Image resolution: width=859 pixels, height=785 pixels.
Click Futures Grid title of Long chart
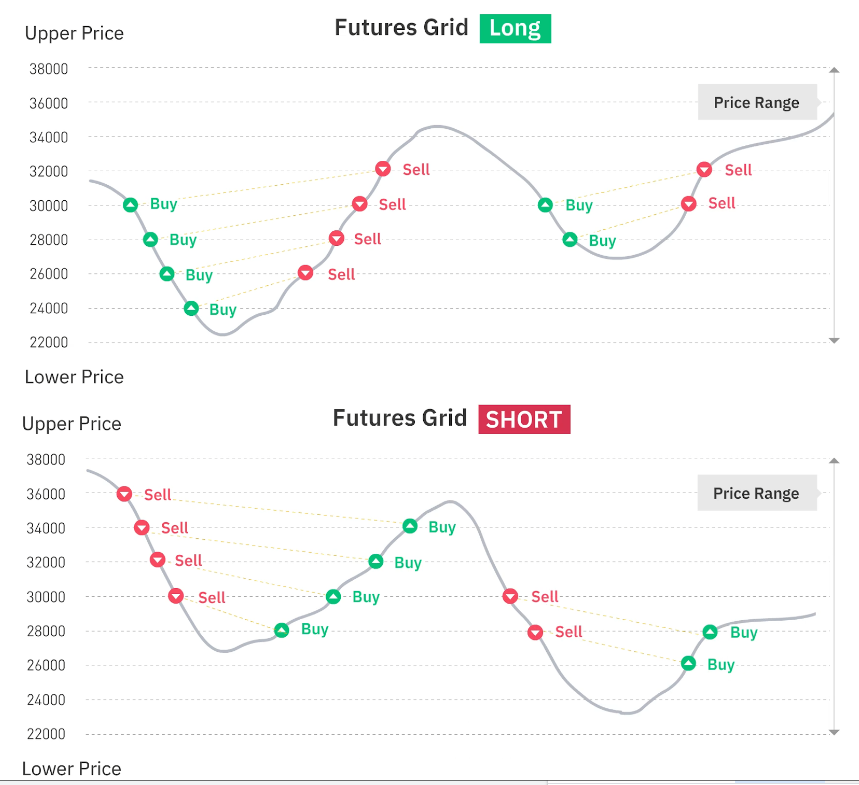401,27
